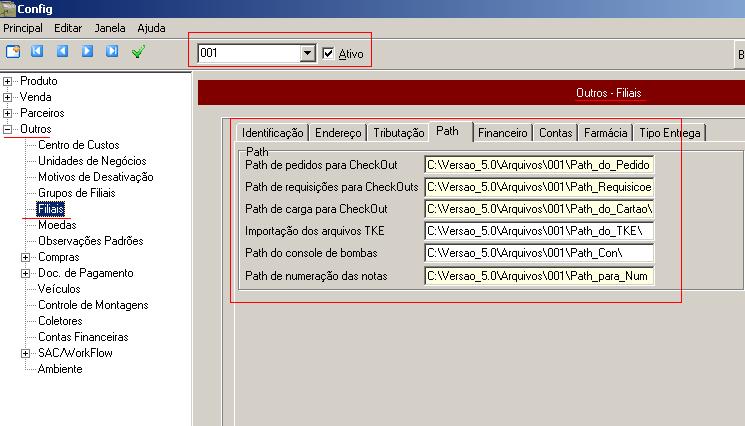This screenshot has height=426, width=745.
Task: Expand the Venda tree node
Action: 8,97
